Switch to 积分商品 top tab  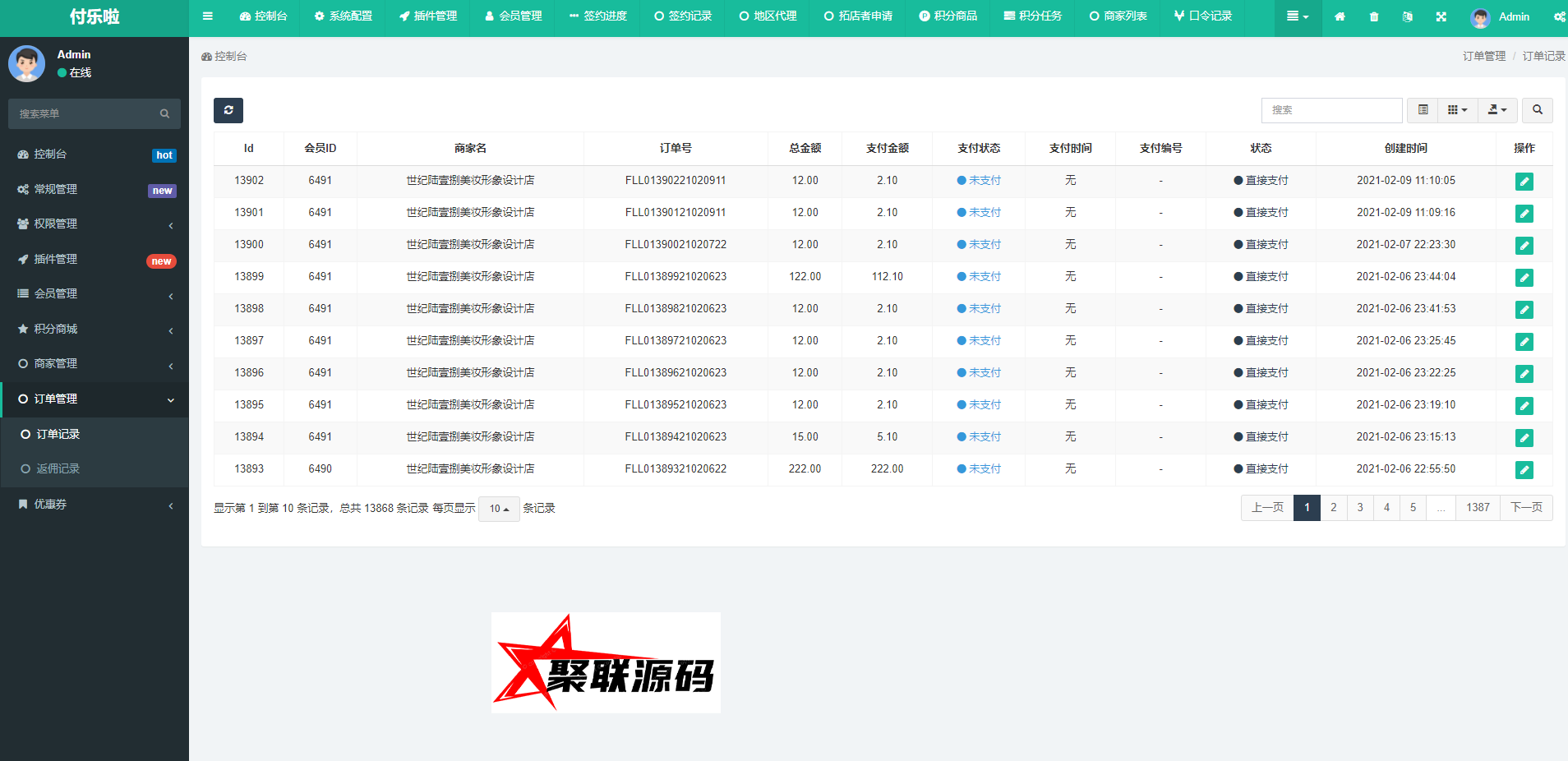(x=948, y=16)
